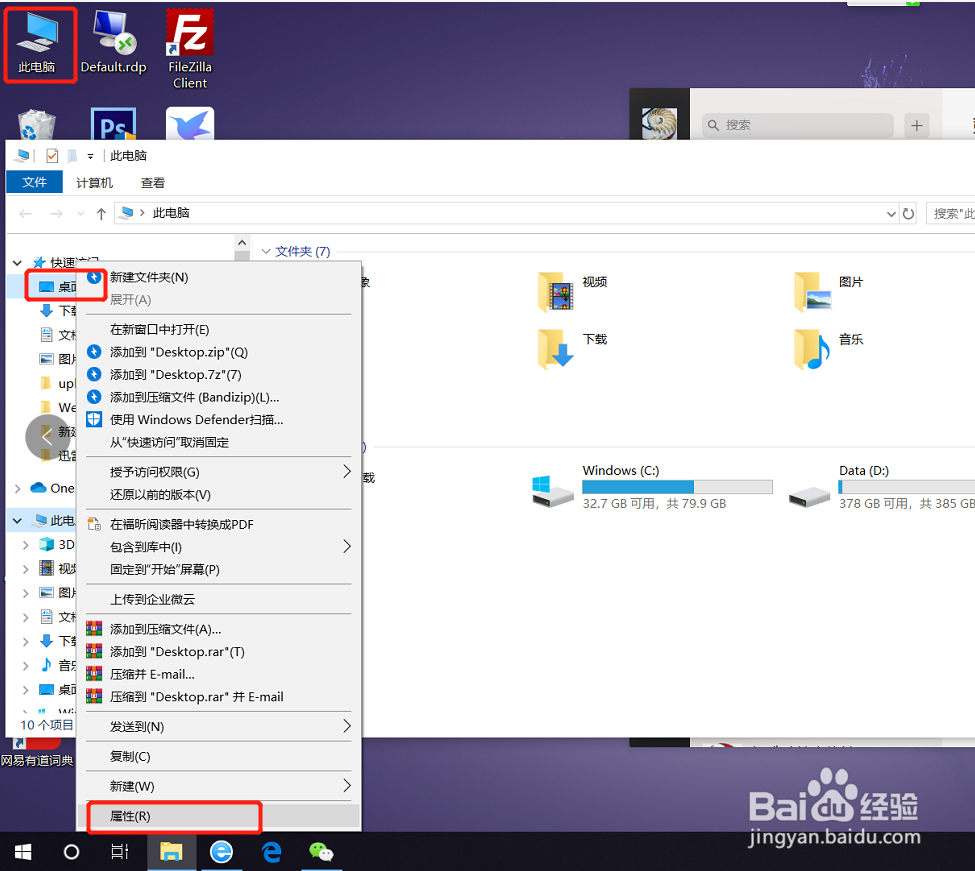This screenshot has width=975, height=871.
Task: Select the Data (D:) drive icon
Action: tap(809, 495)
